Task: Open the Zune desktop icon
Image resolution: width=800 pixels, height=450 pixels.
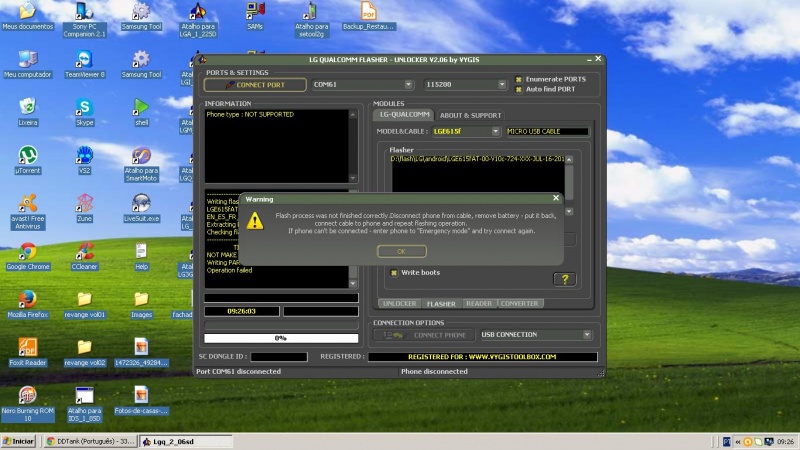Action: 84,208
